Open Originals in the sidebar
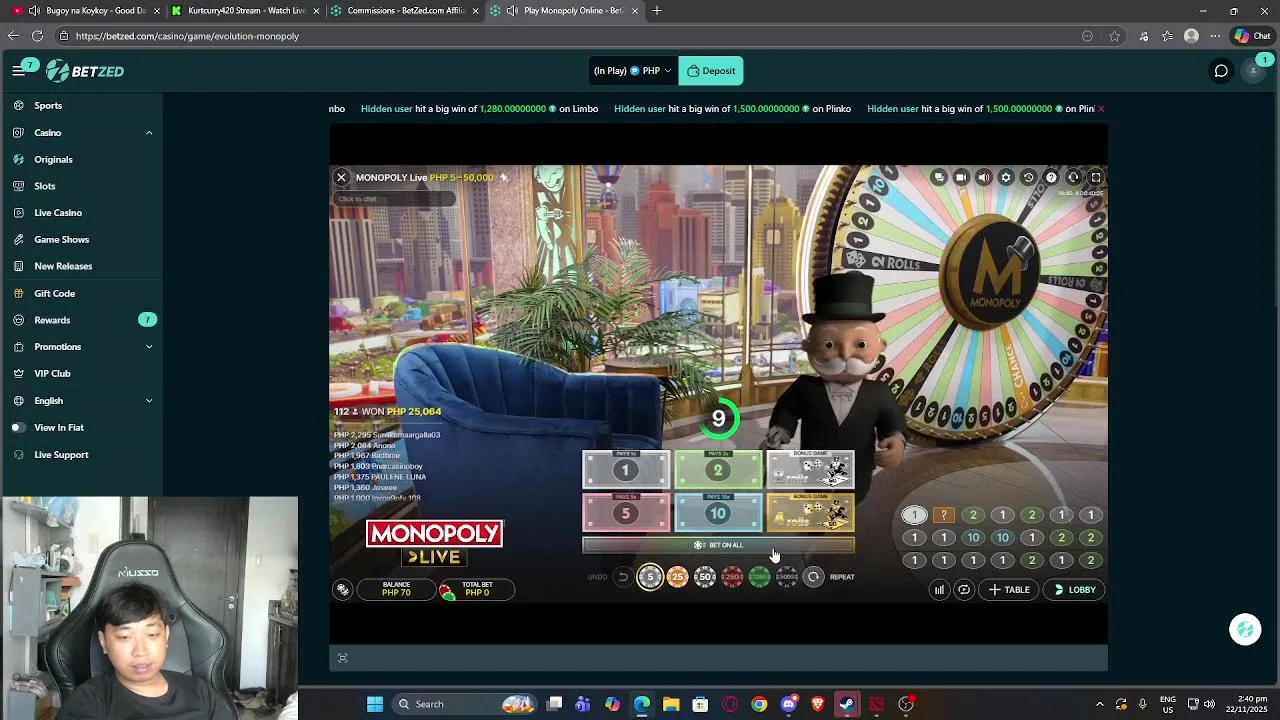This screenshot has width=1280, height=720. (x=53, y=159)
